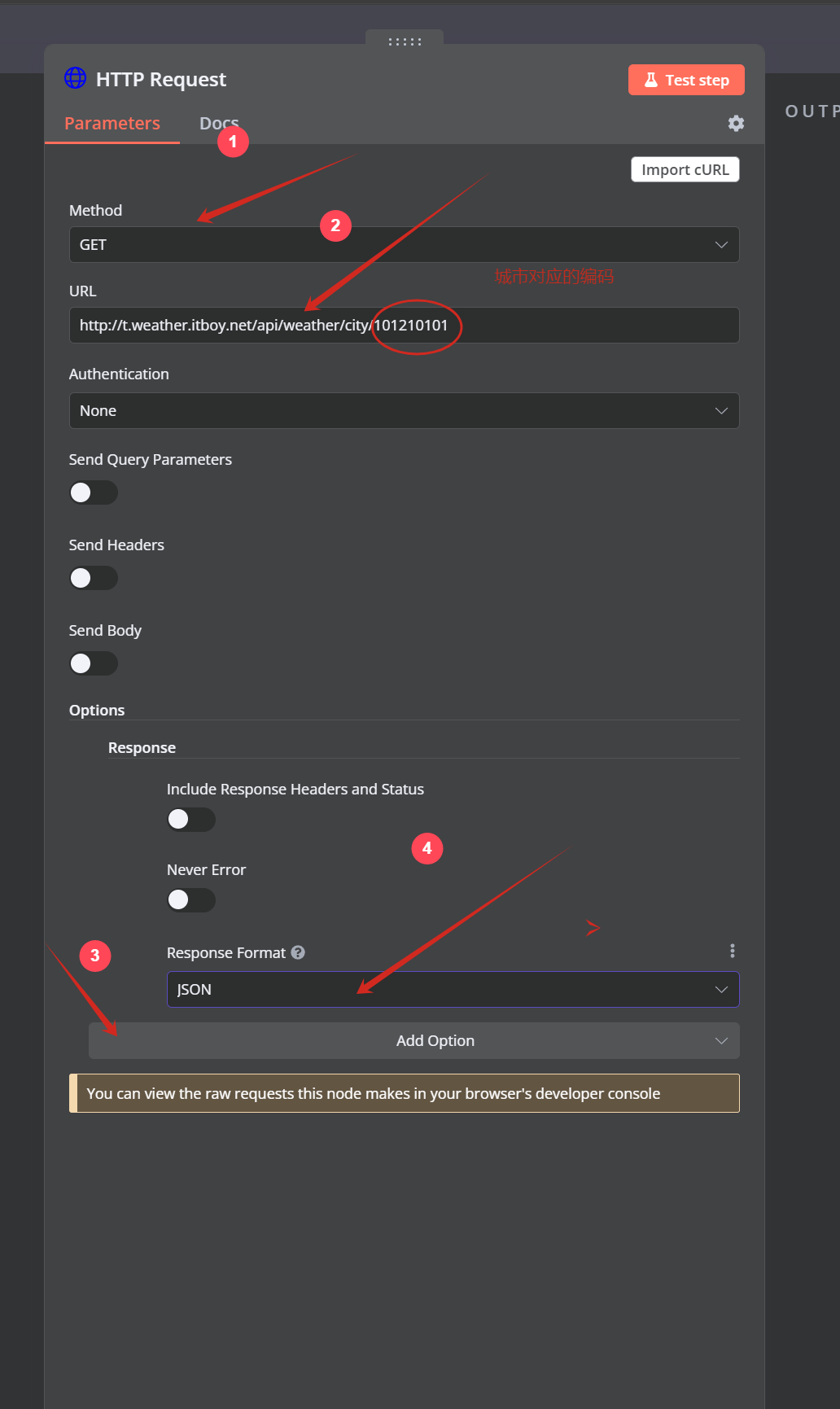
Task: Open the Method dropdown showing GET
Action: [x=404, y=245]
